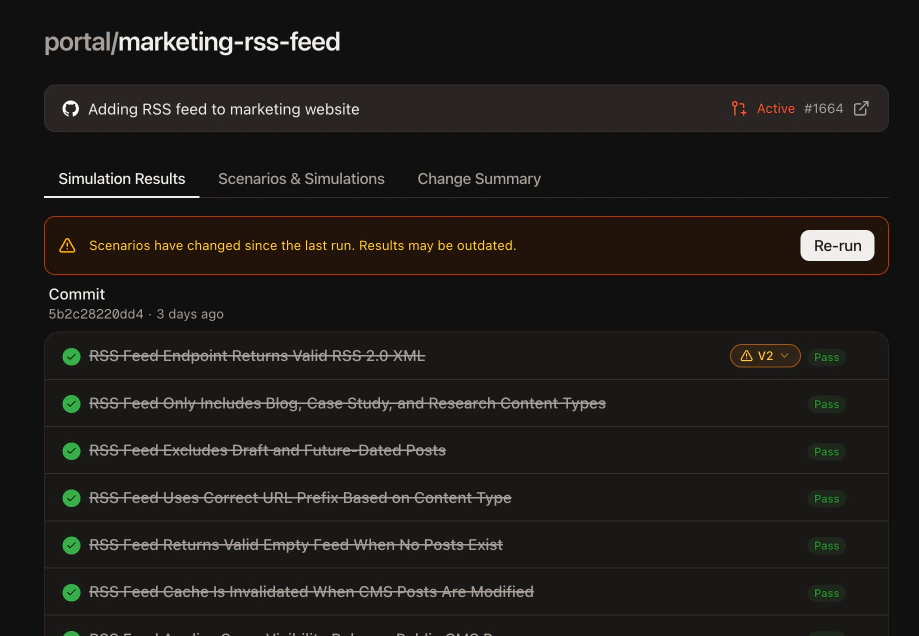Toggle the pass check on Valid Empty Feed scenario
Screen dimensions: 919x636
coord(71,545)
